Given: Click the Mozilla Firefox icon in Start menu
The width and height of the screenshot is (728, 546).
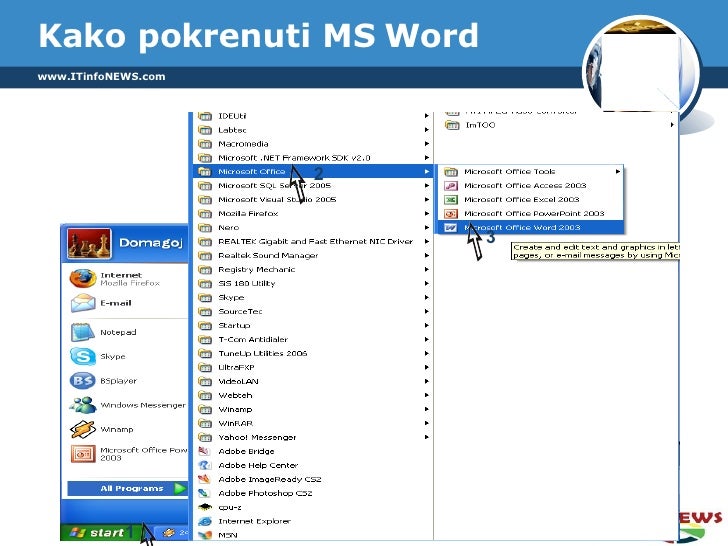Looking at the screenshot, I should pos(83,279).
